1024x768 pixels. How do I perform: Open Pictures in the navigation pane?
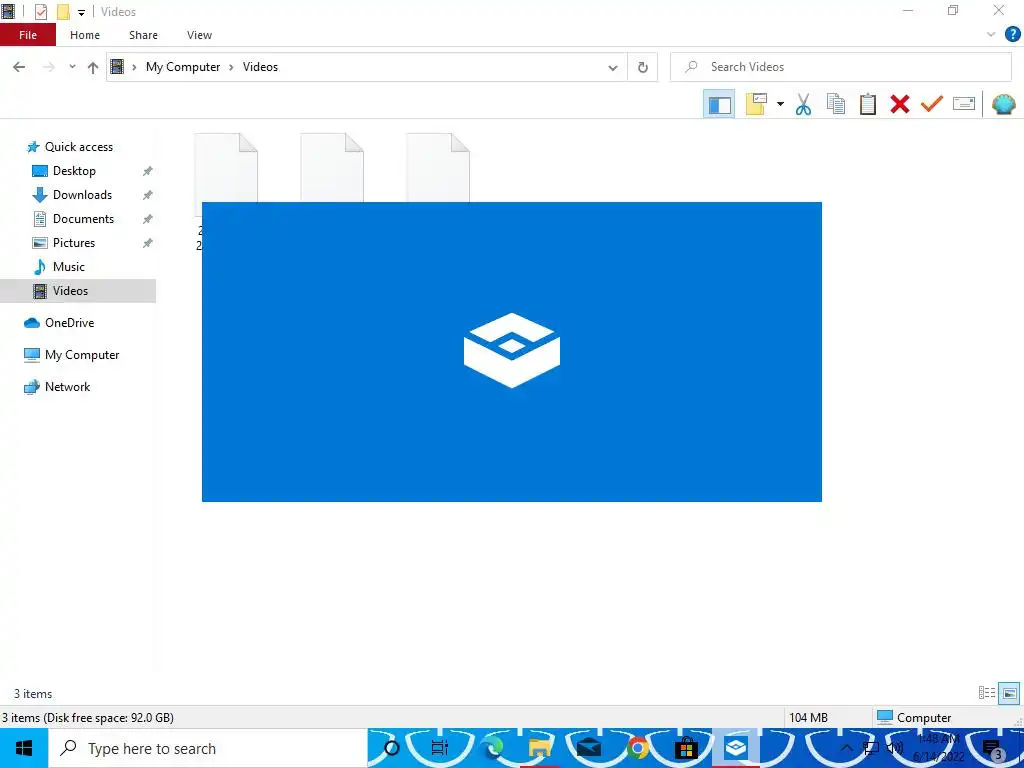coord(73,243)
